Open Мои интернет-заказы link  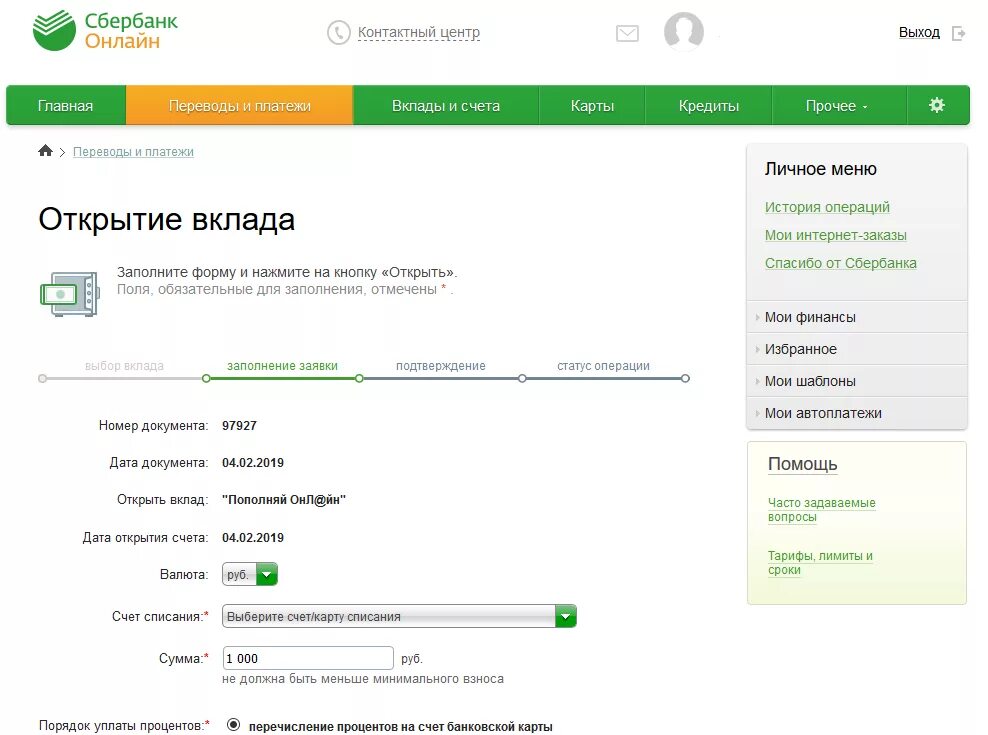pos(836,235)
